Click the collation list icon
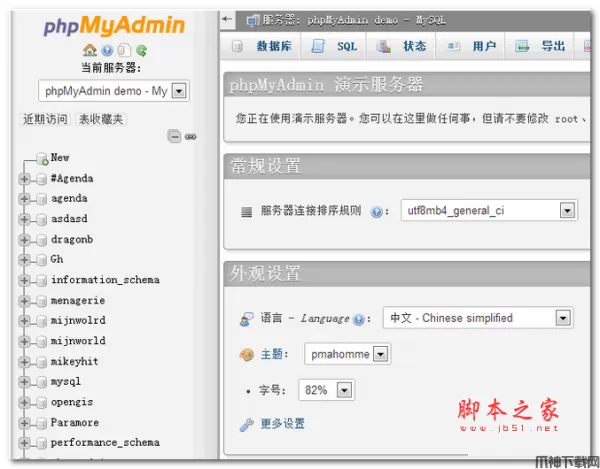Viewport: 600px width, 469px height. (x=246, y=211)
